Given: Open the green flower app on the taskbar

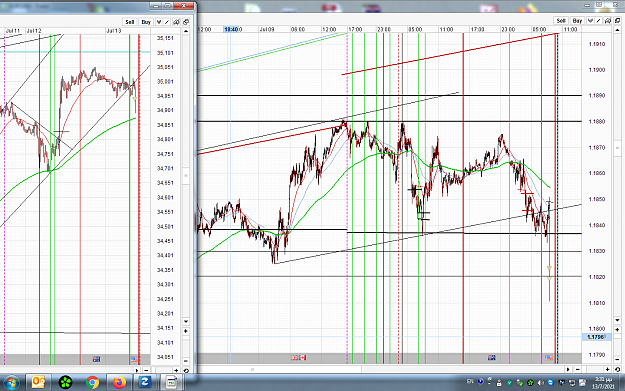Looking at the screenshot, I should pyautogui.click(x=65, y=383).
